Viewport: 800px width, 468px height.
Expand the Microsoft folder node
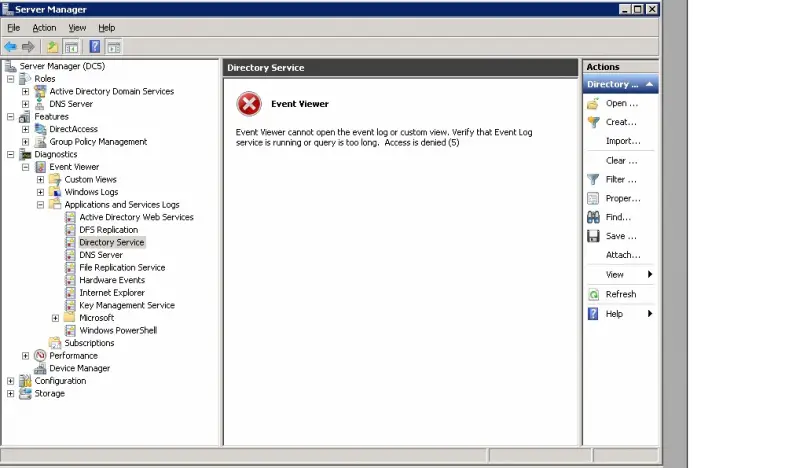(55, 318)
